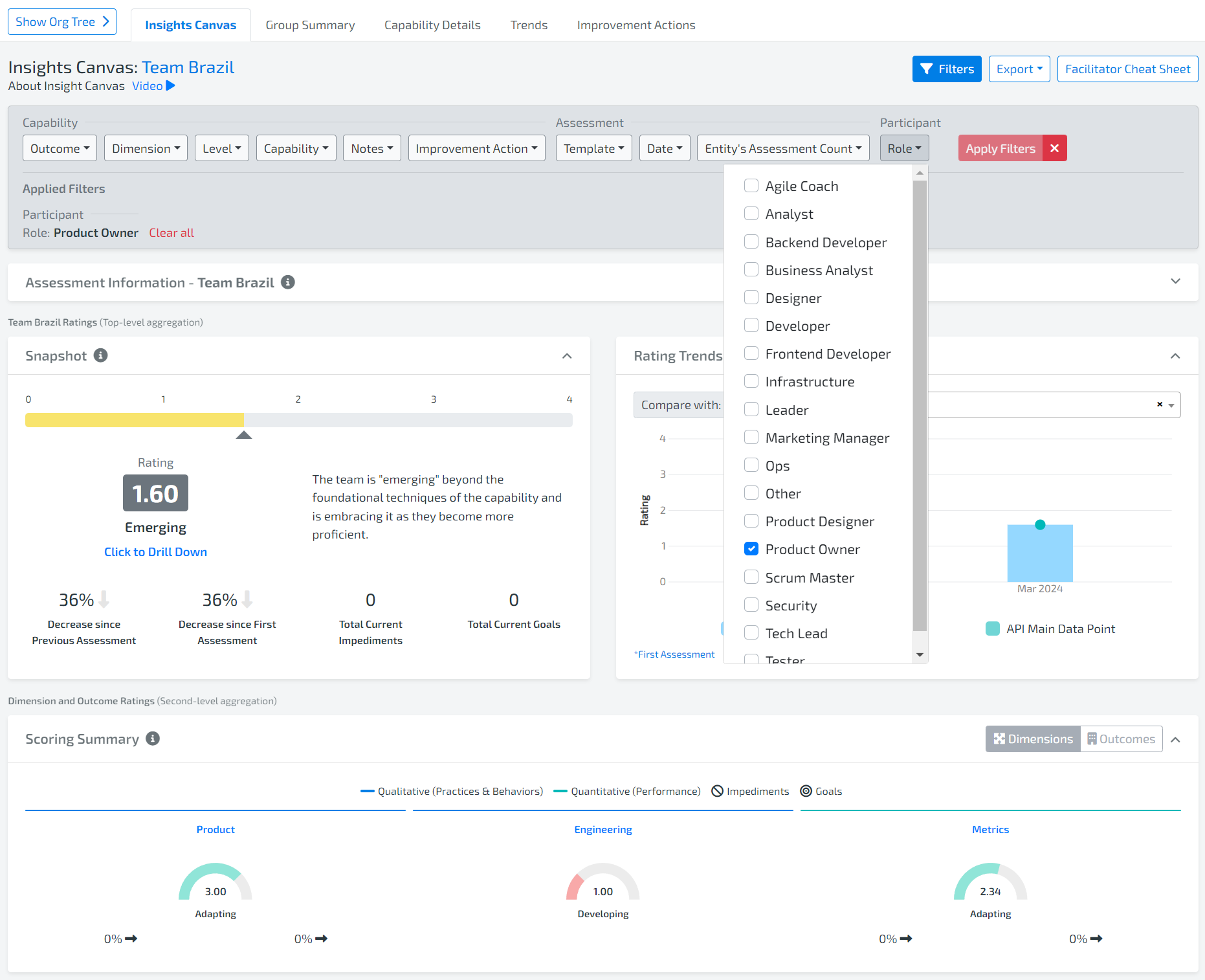Screen dimensions: 1205x980
Task: Open the Facilitator Cheat Sheet
Action: (x=1127, y=69)
